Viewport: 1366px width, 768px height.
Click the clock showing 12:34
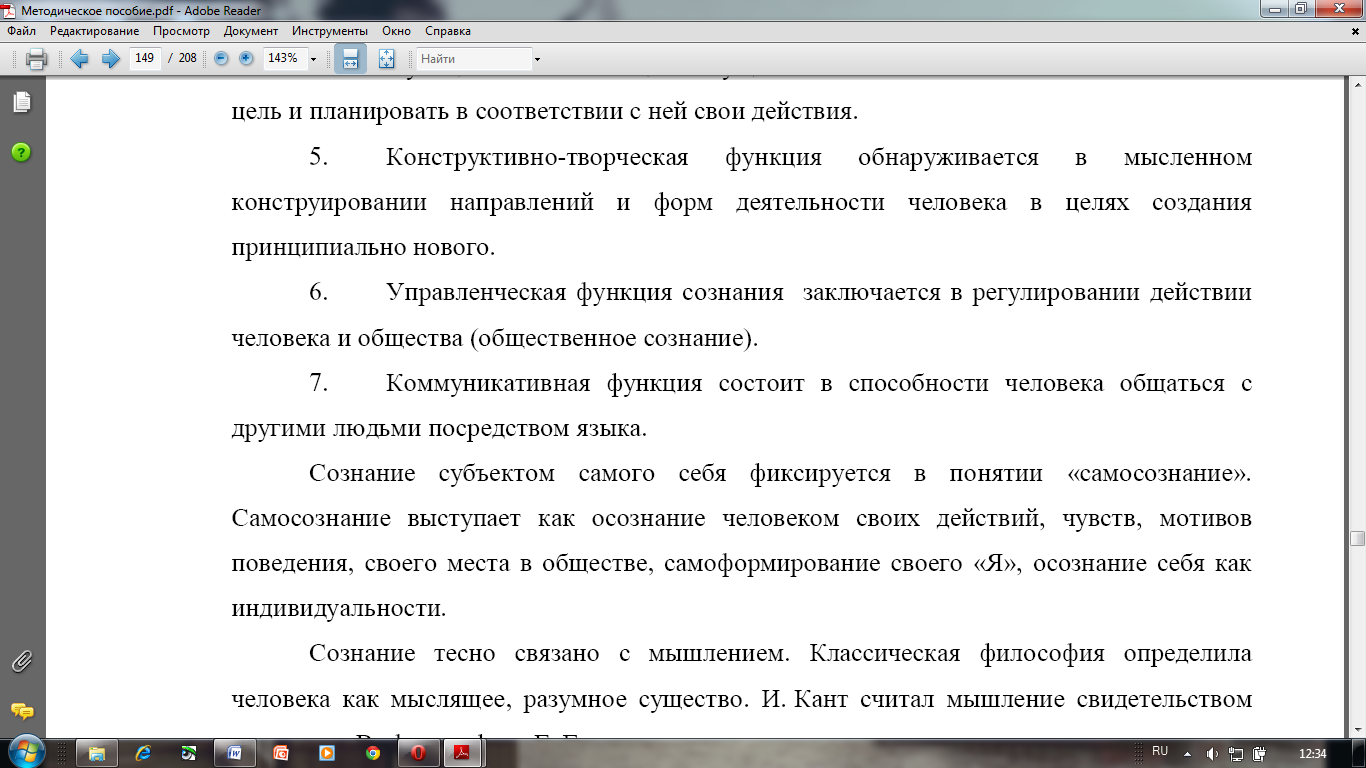coord(1312,753)
